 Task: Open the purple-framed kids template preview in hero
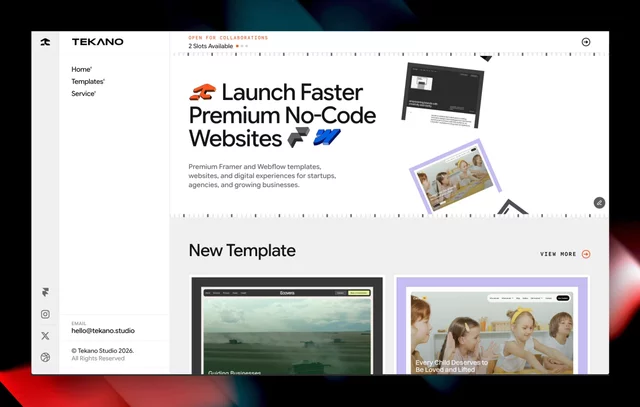pyautogui.click(x=455, y=176)
